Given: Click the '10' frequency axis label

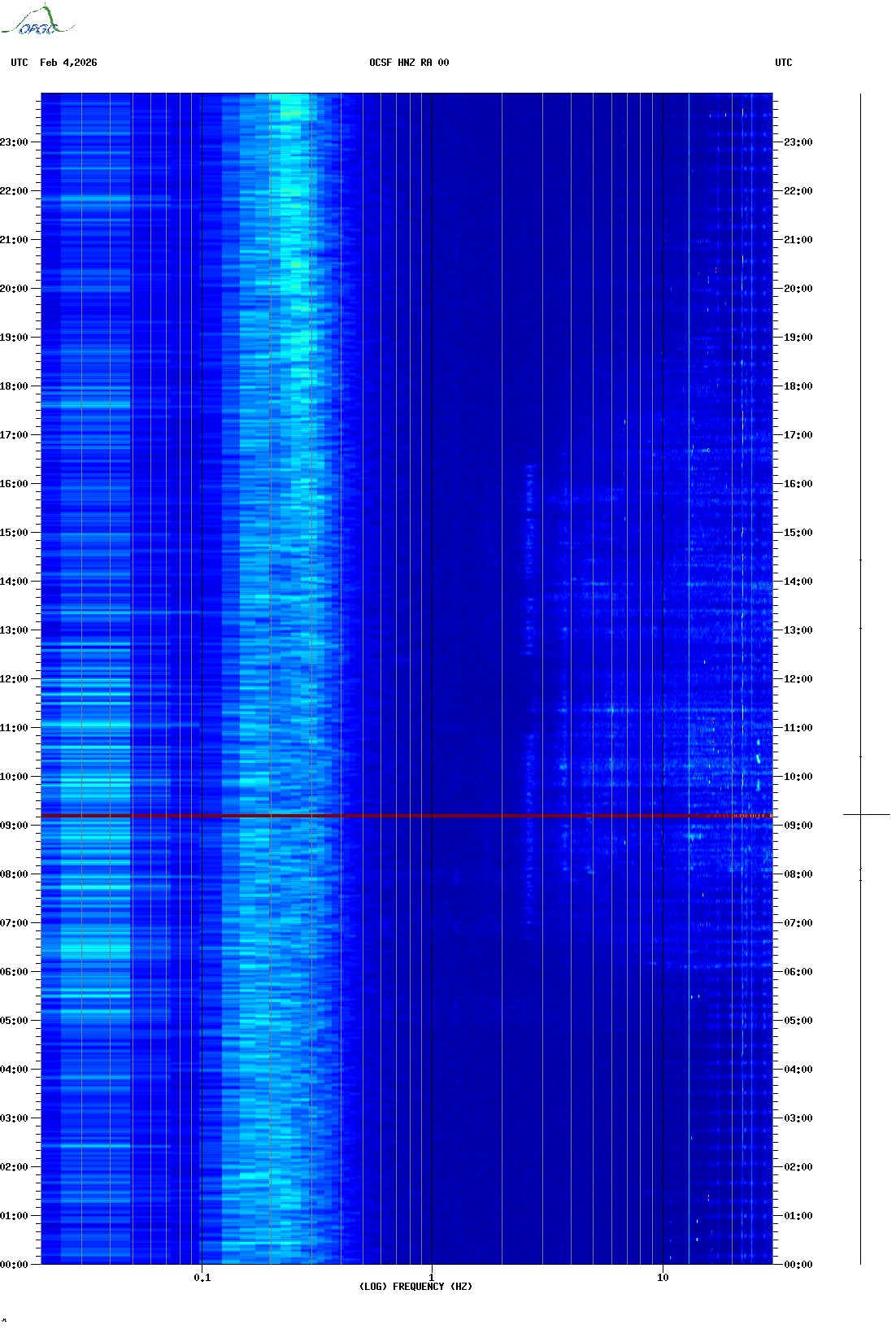Looking at the screenshot, I should pos(663,1278).
